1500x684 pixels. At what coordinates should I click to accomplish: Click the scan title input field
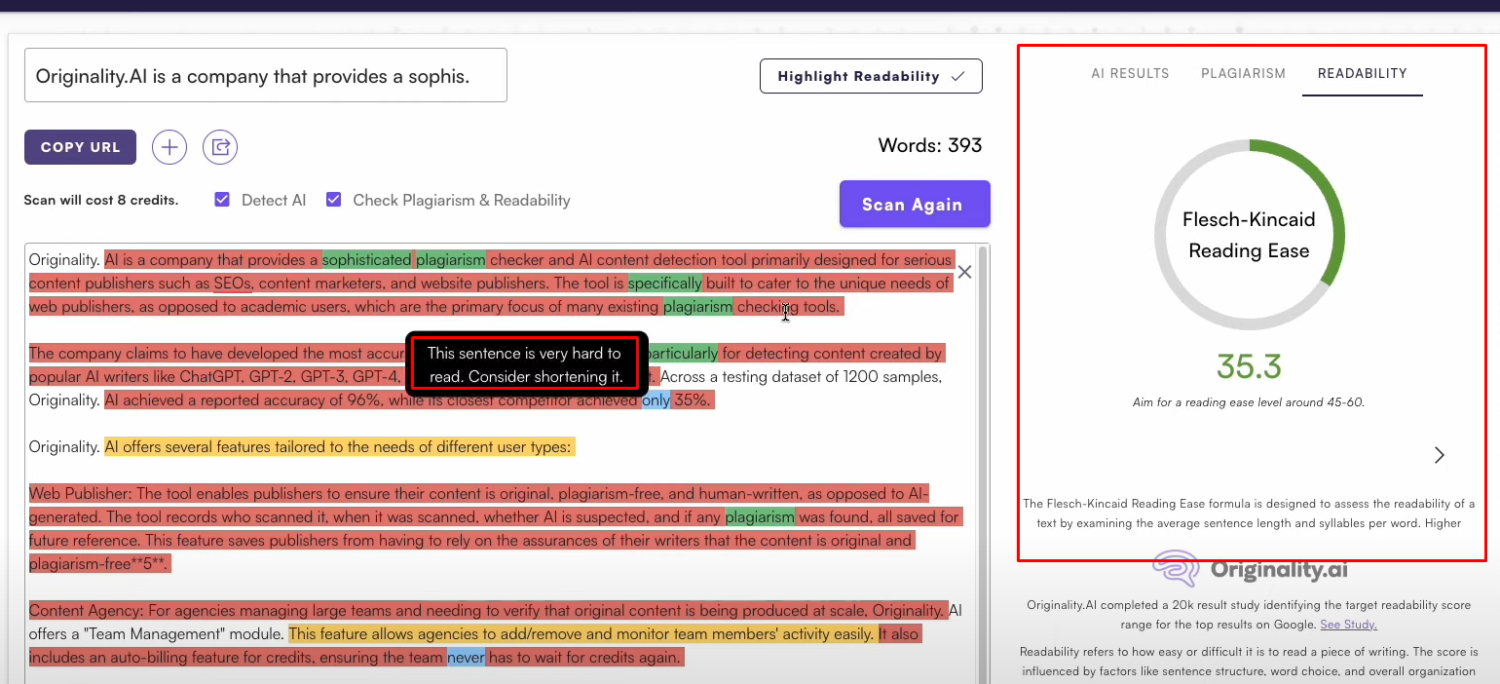coord(265,76)
